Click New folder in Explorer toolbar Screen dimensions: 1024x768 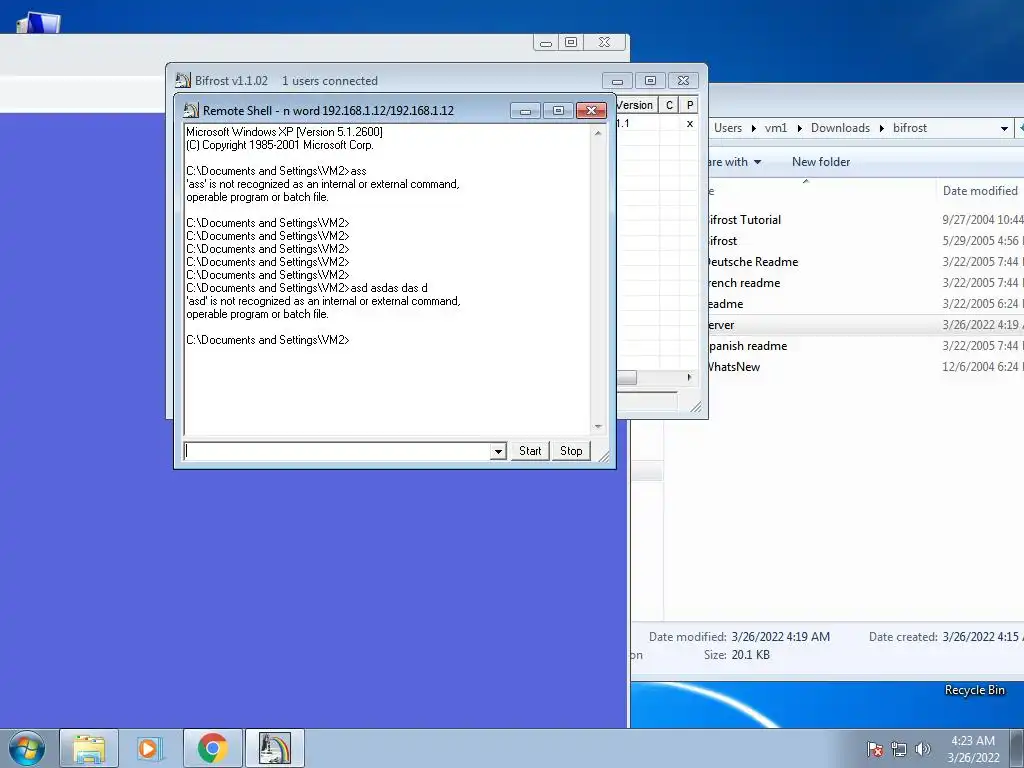point(821,162)
